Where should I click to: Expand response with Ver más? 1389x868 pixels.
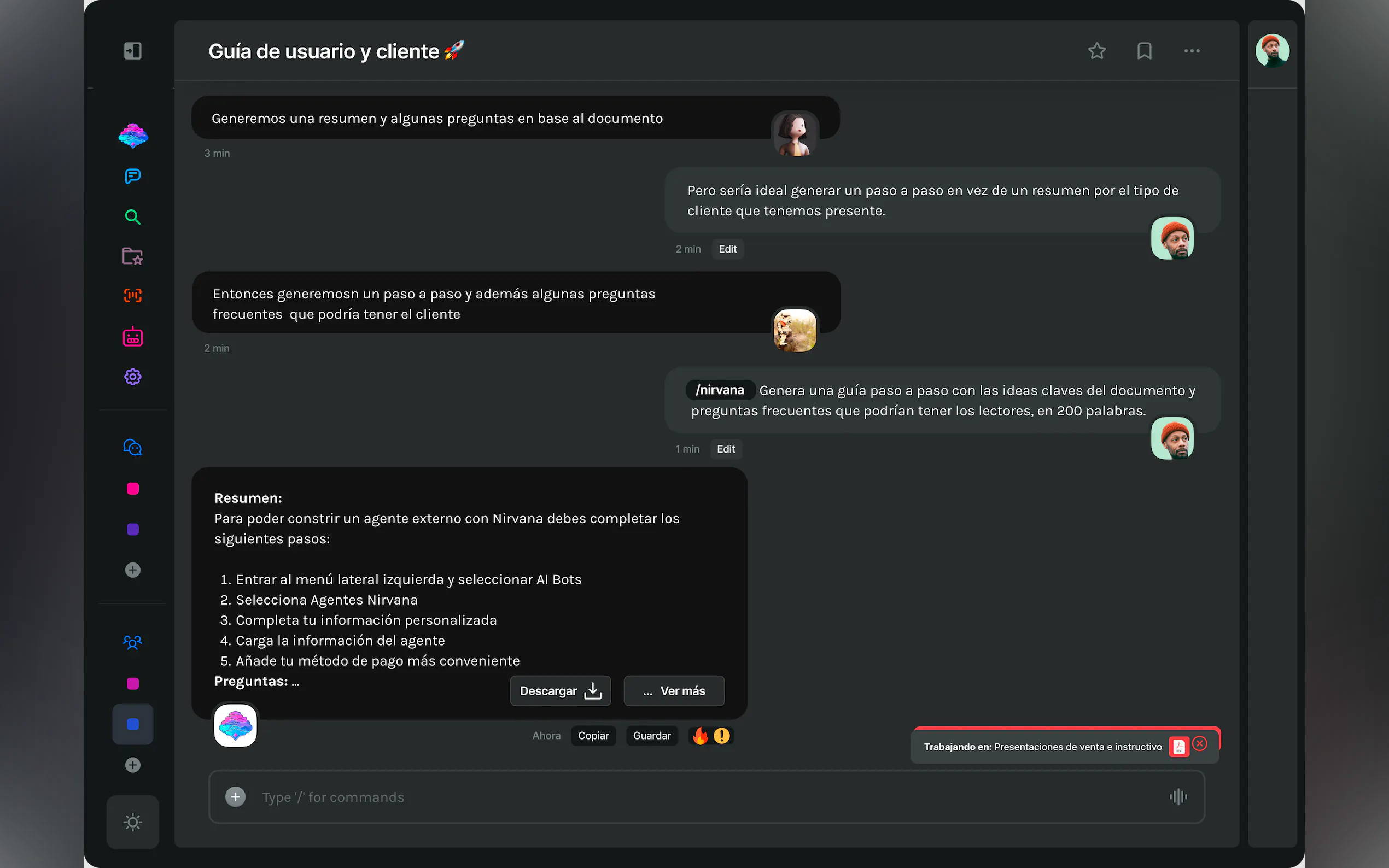[674, 690]
